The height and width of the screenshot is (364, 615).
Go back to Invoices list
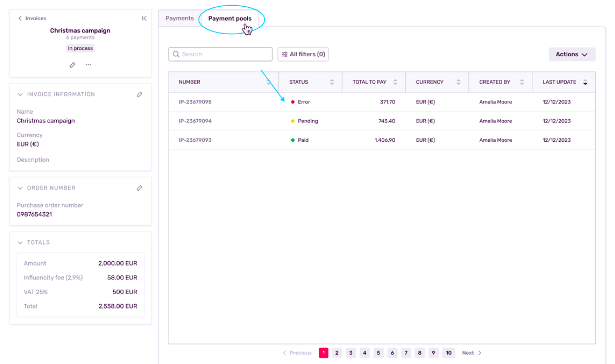click(x=32, y=18)
